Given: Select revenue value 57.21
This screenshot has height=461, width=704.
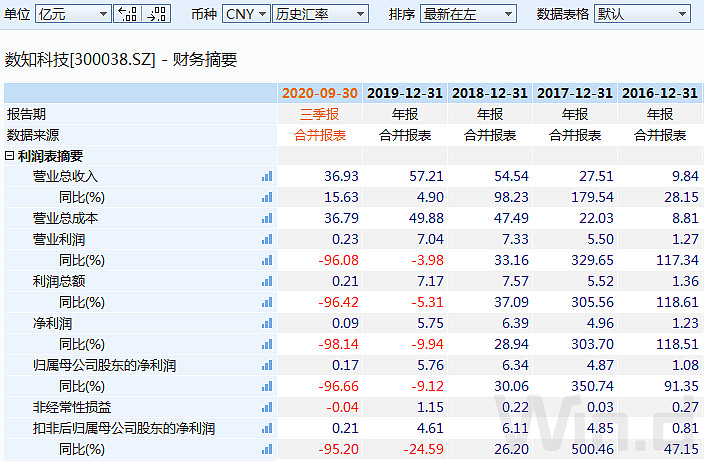Looking at the screenshot, I should click(x=426, y=176).
